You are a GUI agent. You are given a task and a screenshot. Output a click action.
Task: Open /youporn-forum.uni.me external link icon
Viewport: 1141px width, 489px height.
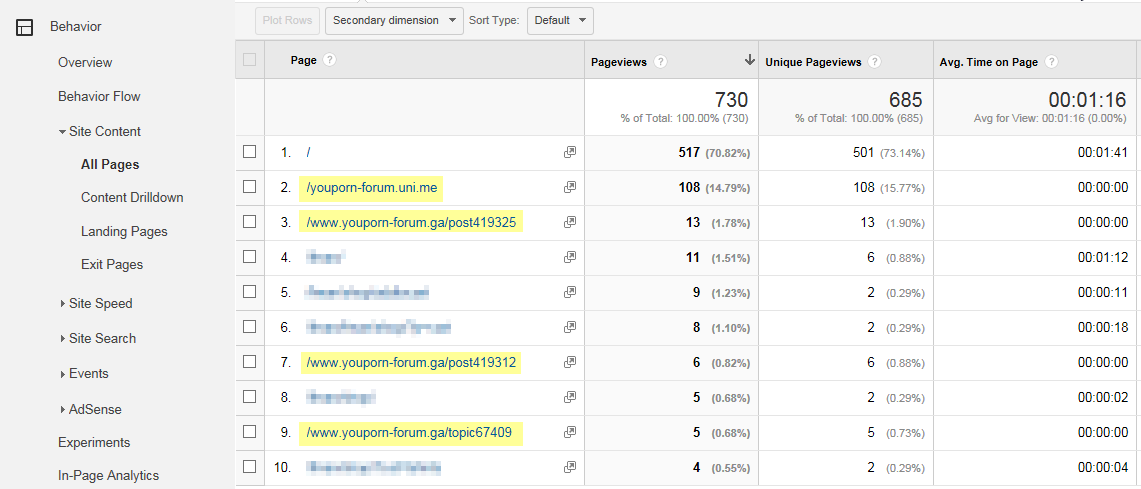click(x=570, y=187)
